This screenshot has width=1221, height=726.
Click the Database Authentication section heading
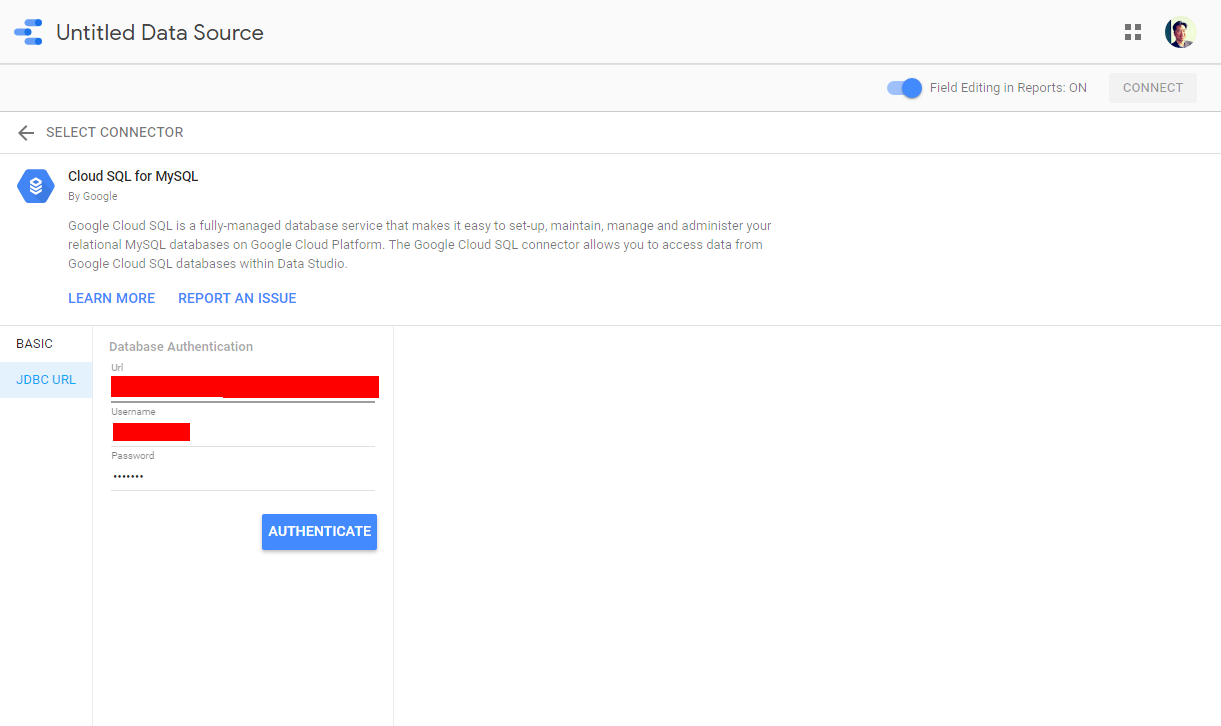181,347
